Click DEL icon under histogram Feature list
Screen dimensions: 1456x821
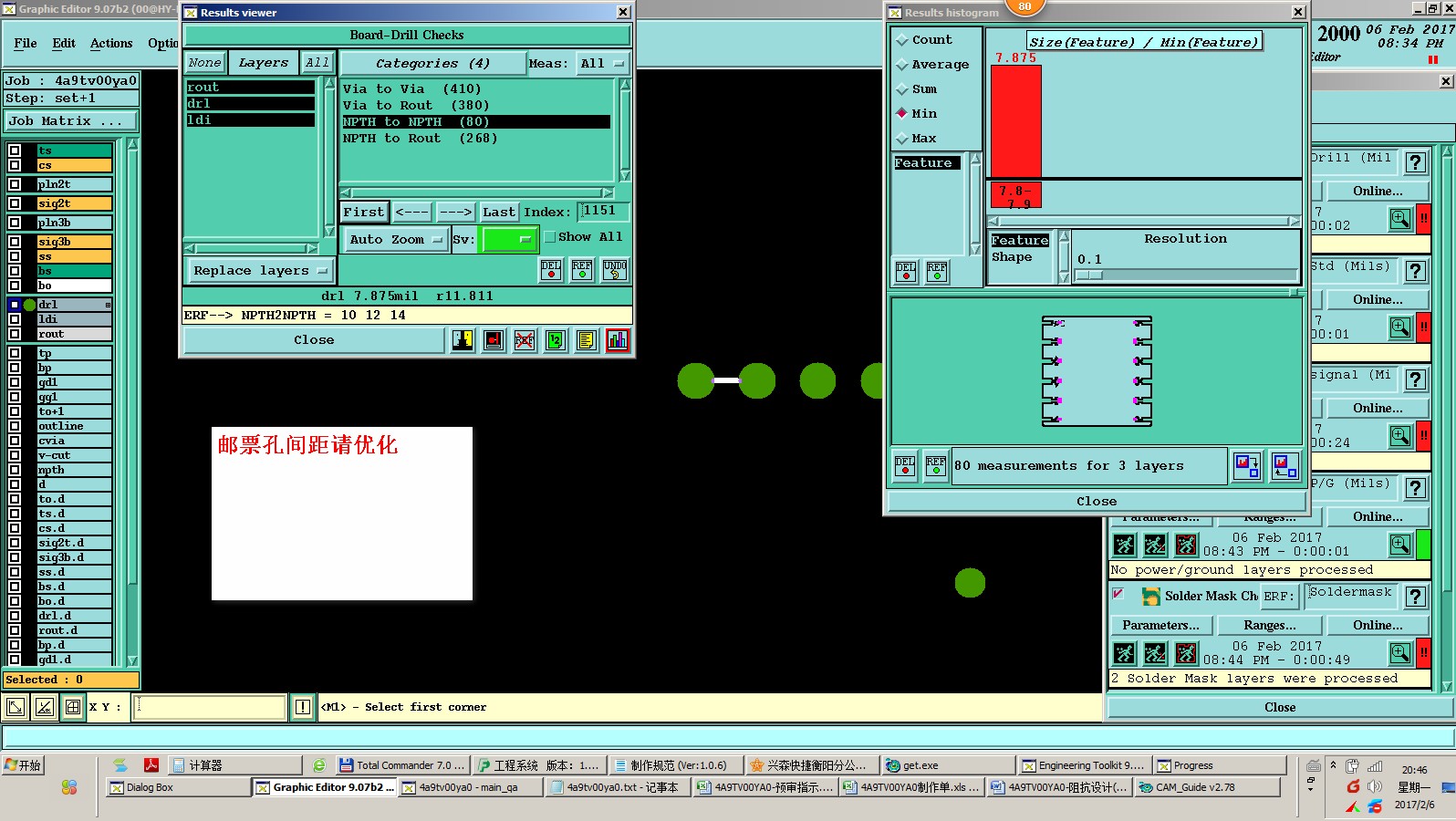(x=906, y=272)
